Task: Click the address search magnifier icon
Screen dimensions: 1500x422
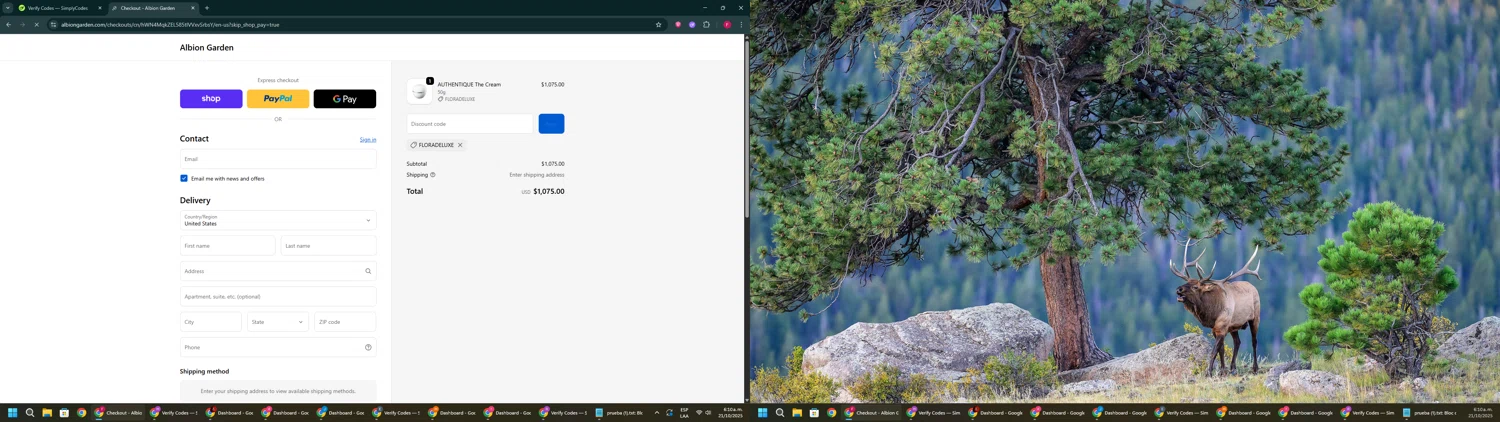Action: [x=368, y=271]
